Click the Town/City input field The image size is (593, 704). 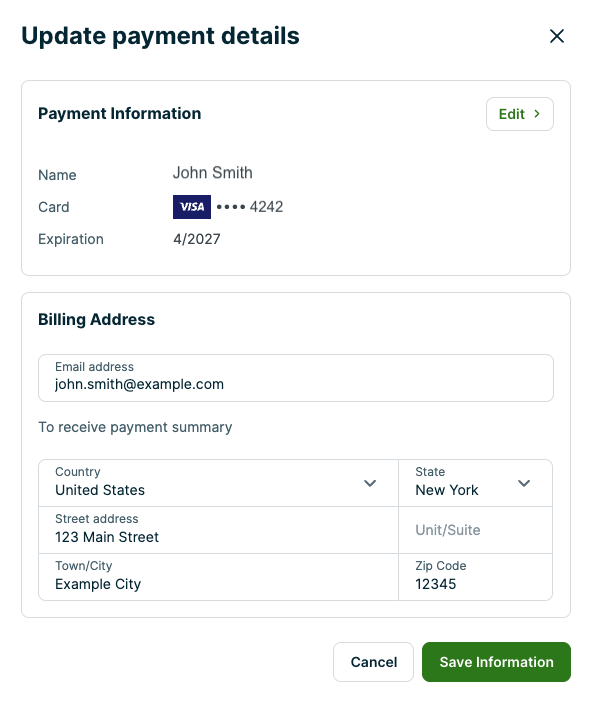point(218,577)
